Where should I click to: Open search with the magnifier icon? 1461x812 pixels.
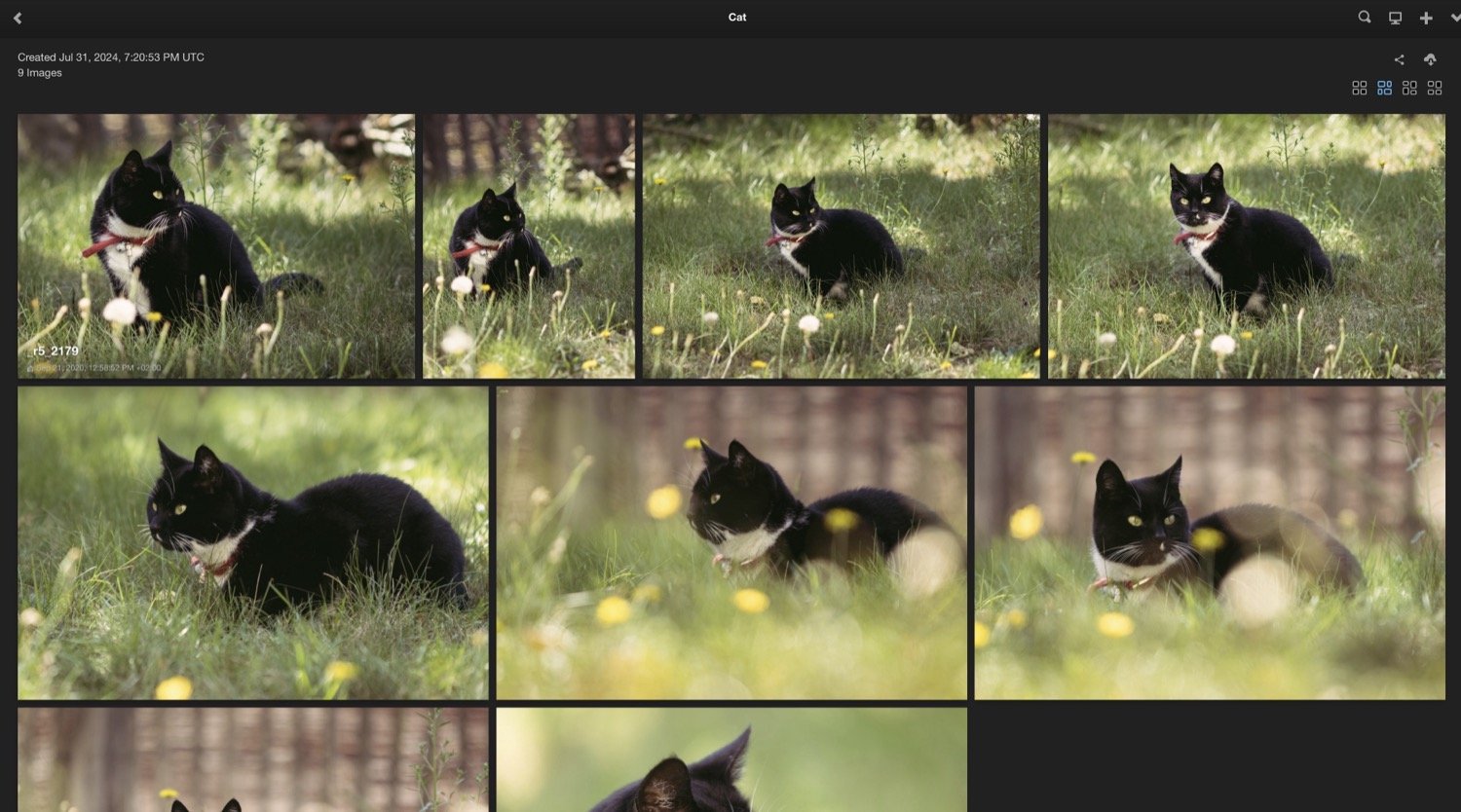click(x=1365, y=18)
